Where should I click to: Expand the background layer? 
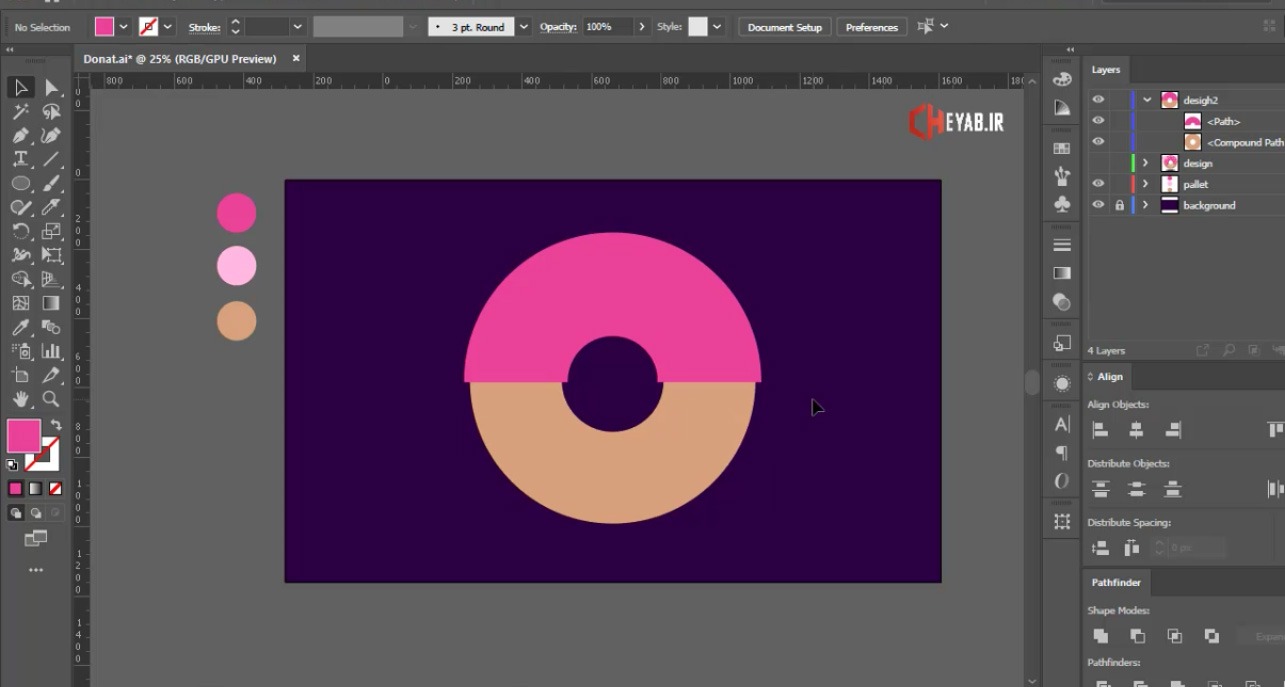tap(1146, 205)
